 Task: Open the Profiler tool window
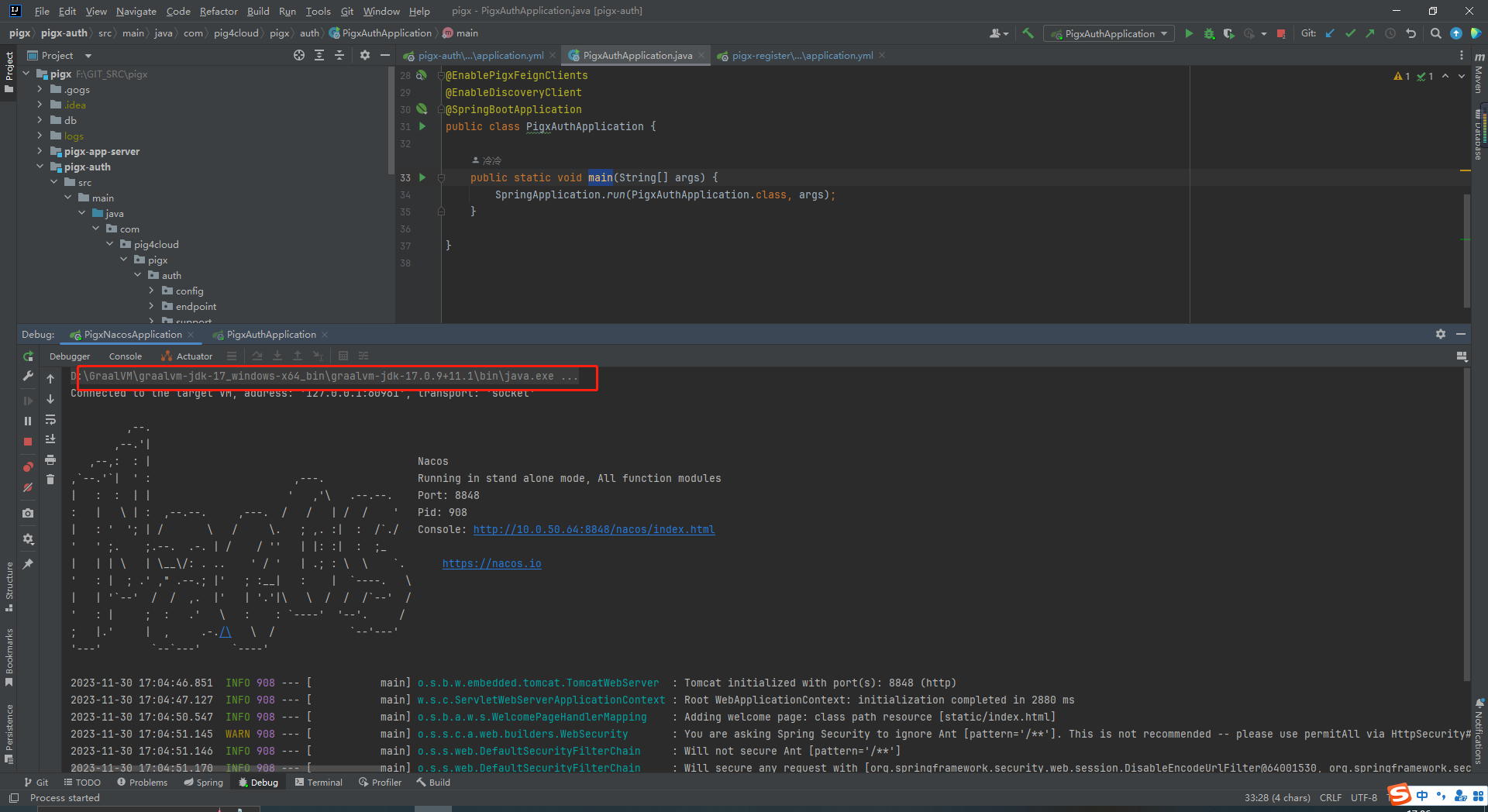tap(380, 783)
